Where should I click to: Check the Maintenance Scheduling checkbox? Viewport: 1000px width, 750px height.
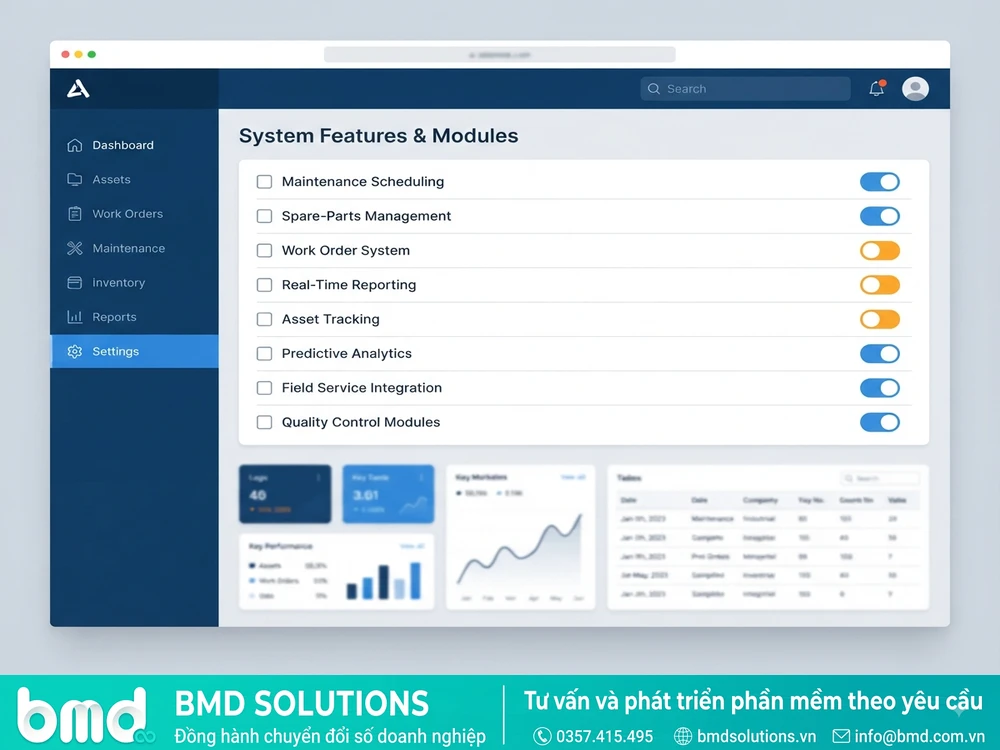coord(264,182)
